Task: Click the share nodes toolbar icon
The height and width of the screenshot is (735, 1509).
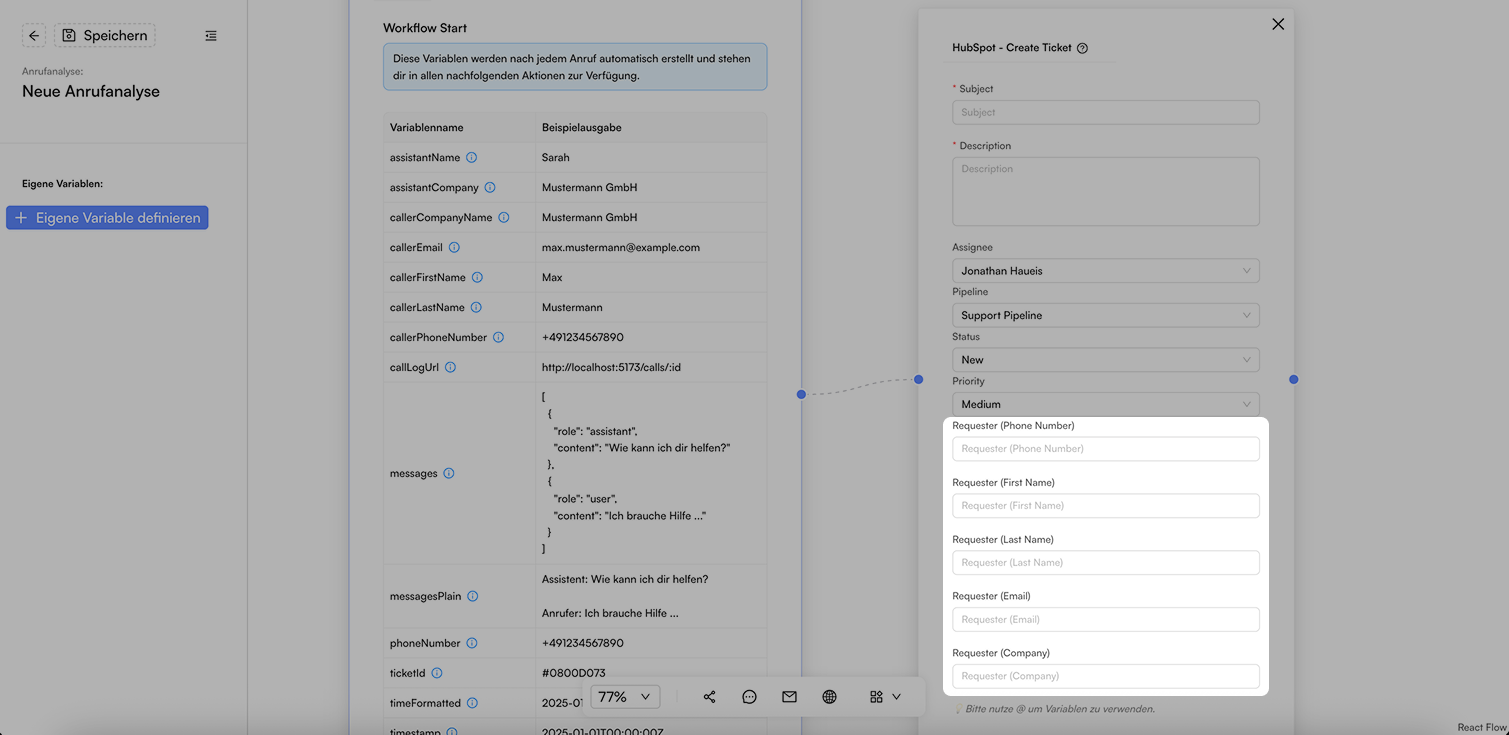Action: click(x=709, y=697)
